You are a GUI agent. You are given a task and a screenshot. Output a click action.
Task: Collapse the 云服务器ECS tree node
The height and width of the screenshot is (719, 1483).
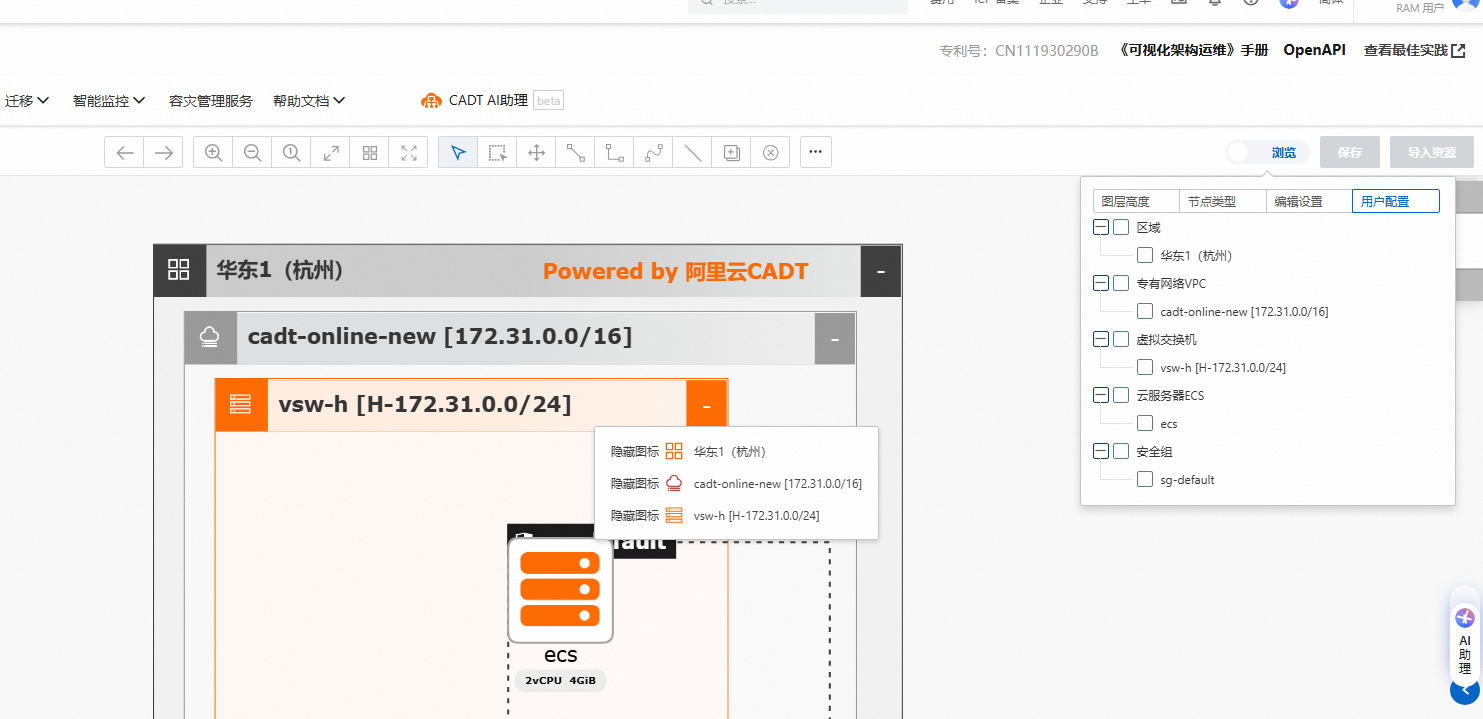1100,395
